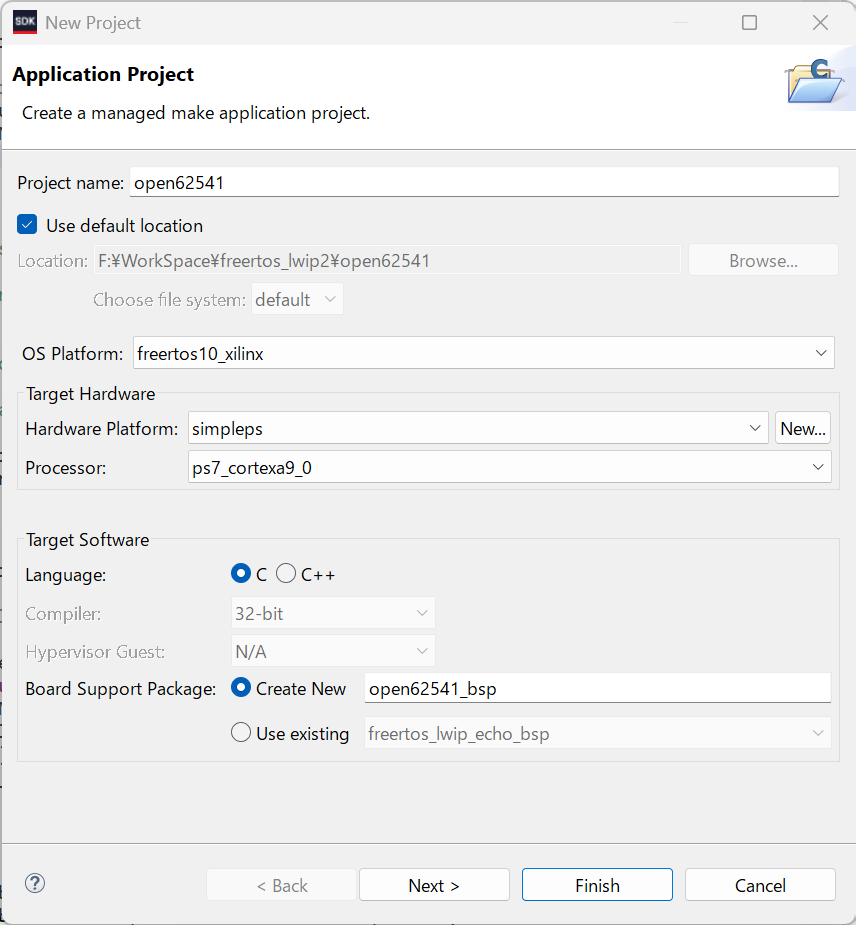Close the New Project dialog
The width and height of the screenshot is (856, 925).
pyautogui.click(x=820, y=22)
